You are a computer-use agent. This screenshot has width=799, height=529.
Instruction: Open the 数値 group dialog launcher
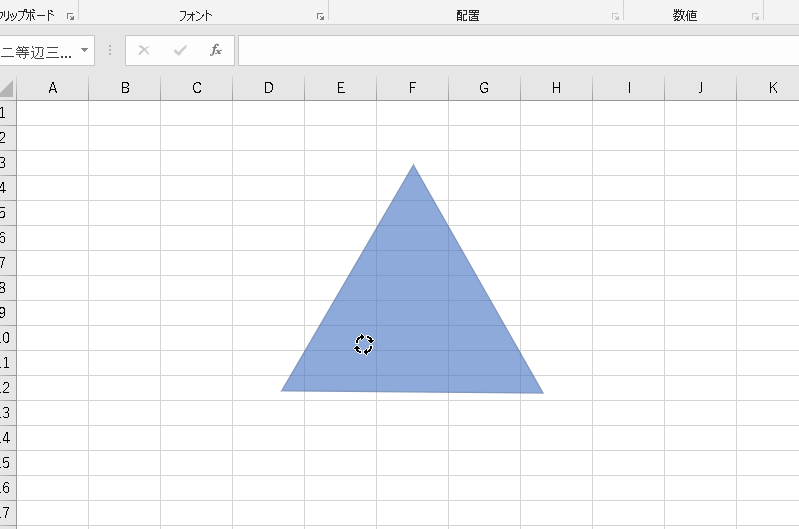coord(755,17)
